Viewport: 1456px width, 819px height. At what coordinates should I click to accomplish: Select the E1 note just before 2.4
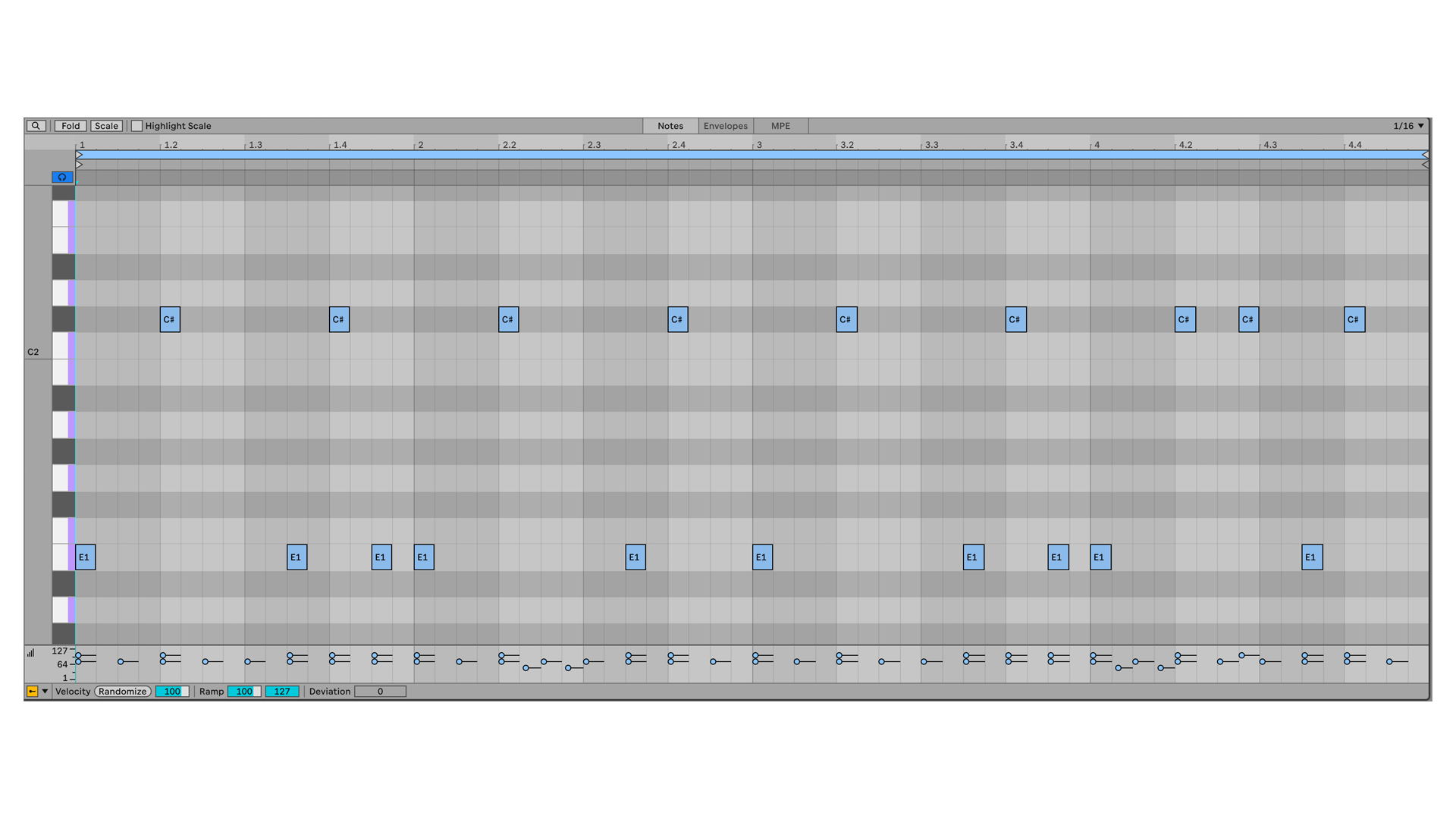tap(635, 557)
